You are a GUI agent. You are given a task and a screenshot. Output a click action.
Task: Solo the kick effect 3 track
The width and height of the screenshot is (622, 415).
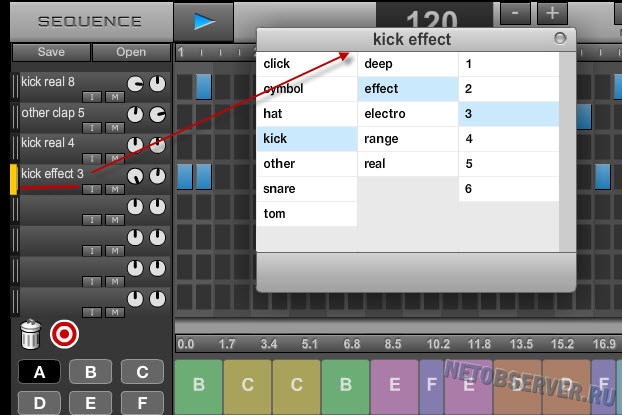tap(92, 189)
